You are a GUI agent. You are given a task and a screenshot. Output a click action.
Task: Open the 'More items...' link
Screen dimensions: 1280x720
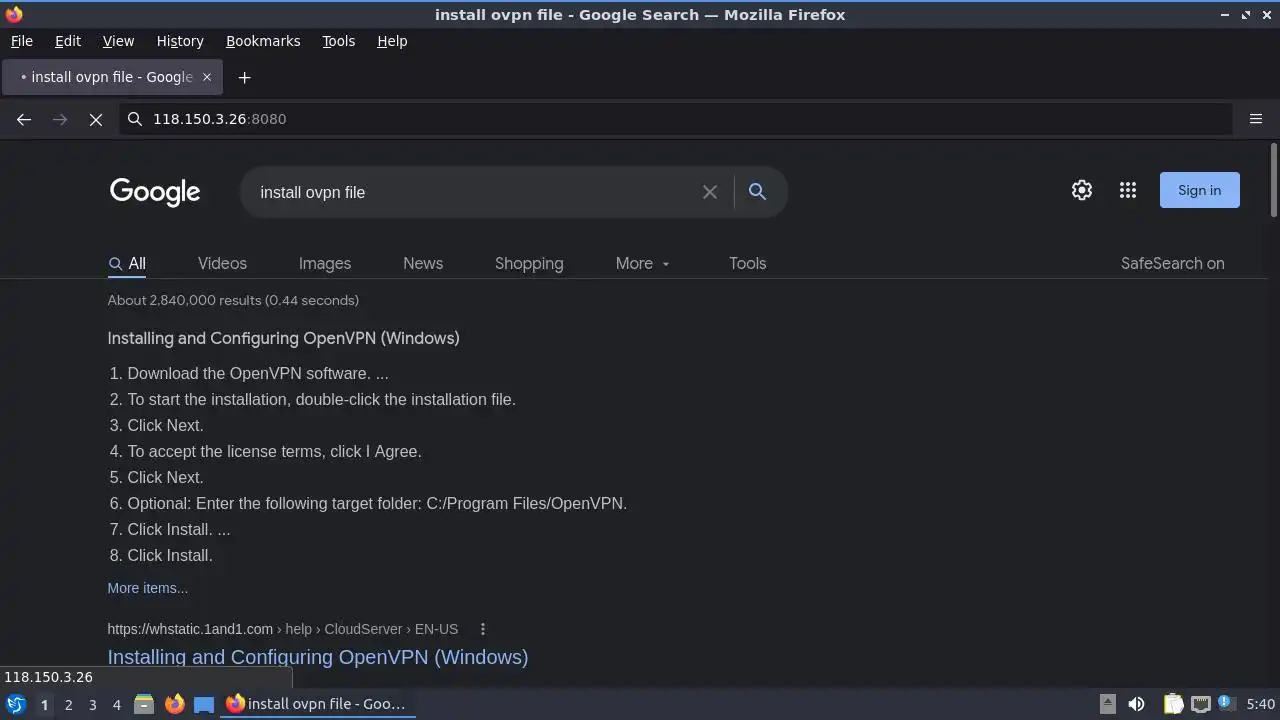(x=147, y=588)
